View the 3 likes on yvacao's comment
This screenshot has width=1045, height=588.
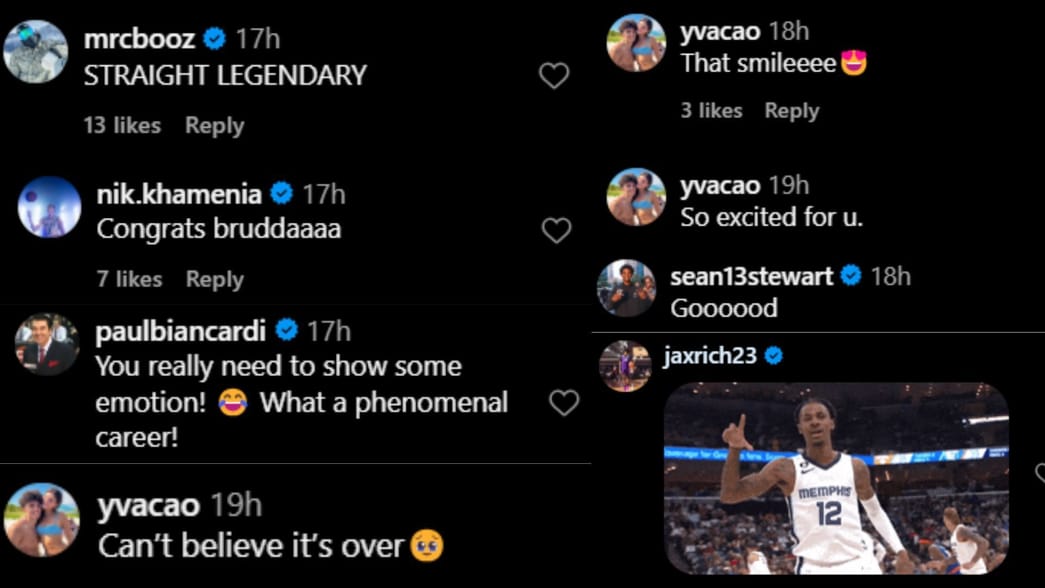coord(711,111)
